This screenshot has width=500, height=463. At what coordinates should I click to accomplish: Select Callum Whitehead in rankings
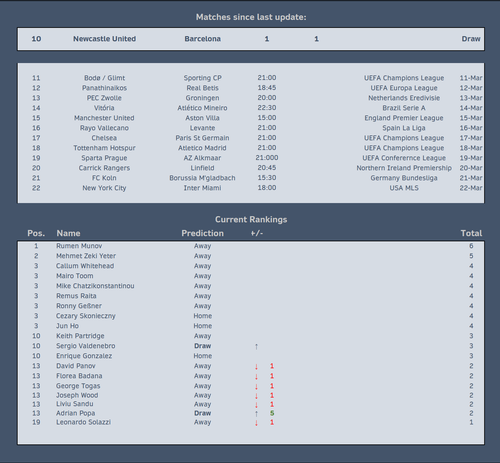(85, 266)
